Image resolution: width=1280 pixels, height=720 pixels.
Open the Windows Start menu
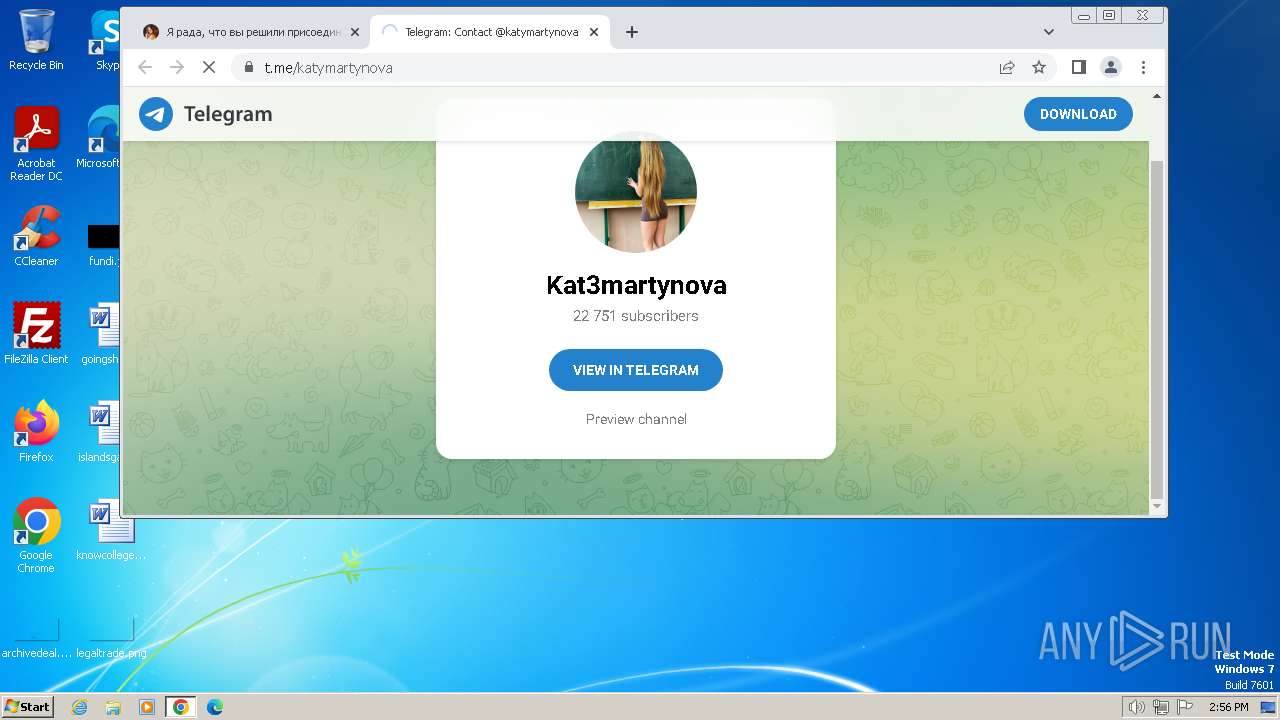tap(27, 706)
